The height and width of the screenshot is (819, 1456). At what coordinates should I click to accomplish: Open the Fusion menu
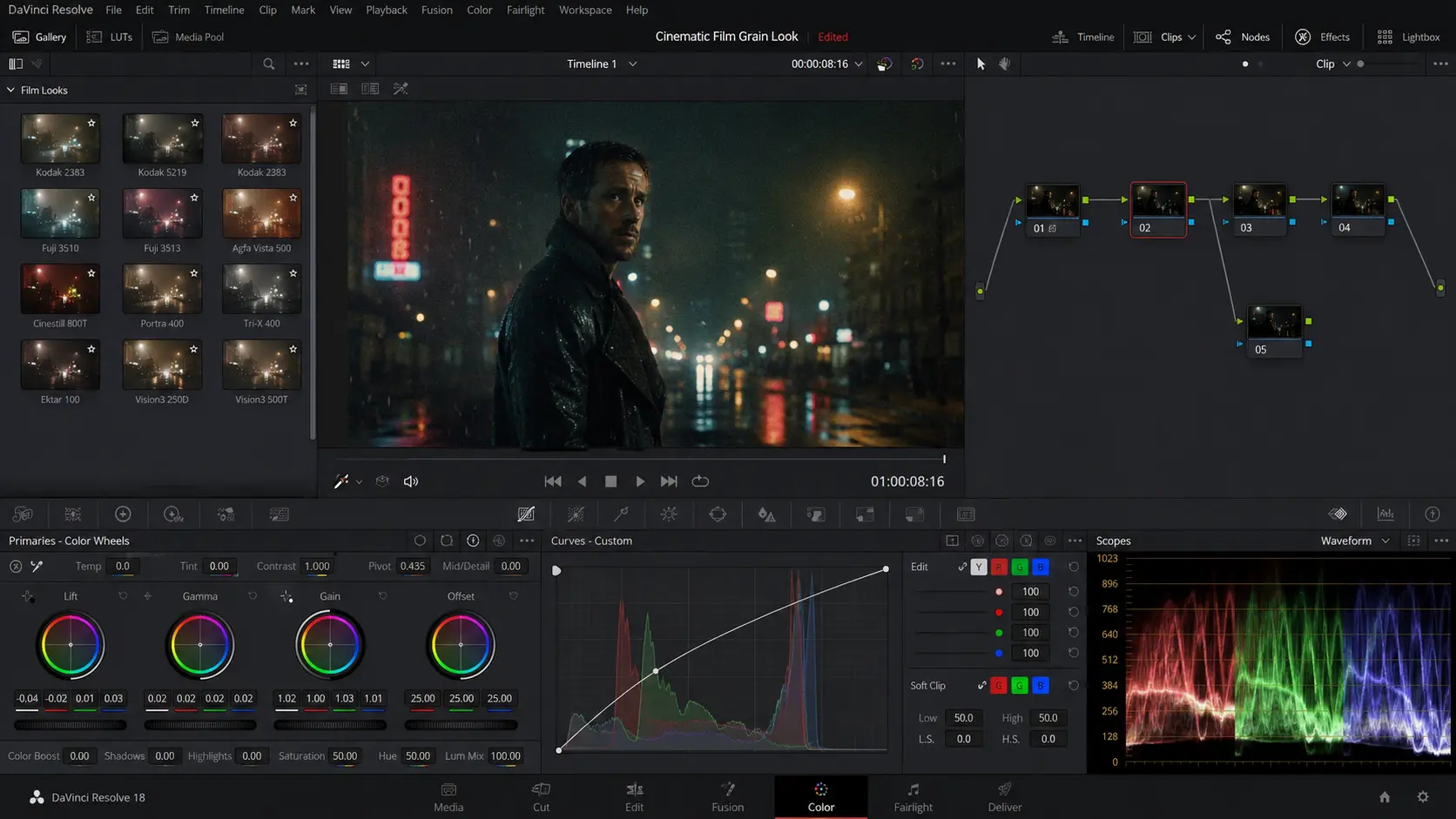click(436, 10)
